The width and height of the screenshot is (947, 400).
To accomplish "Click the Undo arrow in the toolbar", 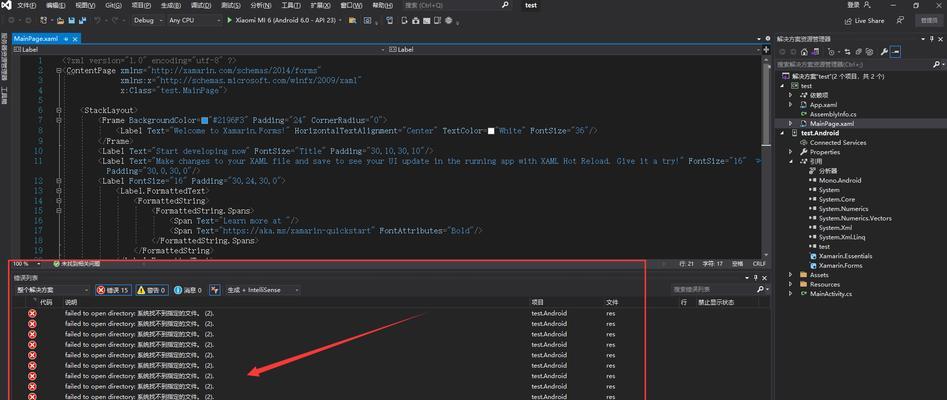I will click(97, 21).
